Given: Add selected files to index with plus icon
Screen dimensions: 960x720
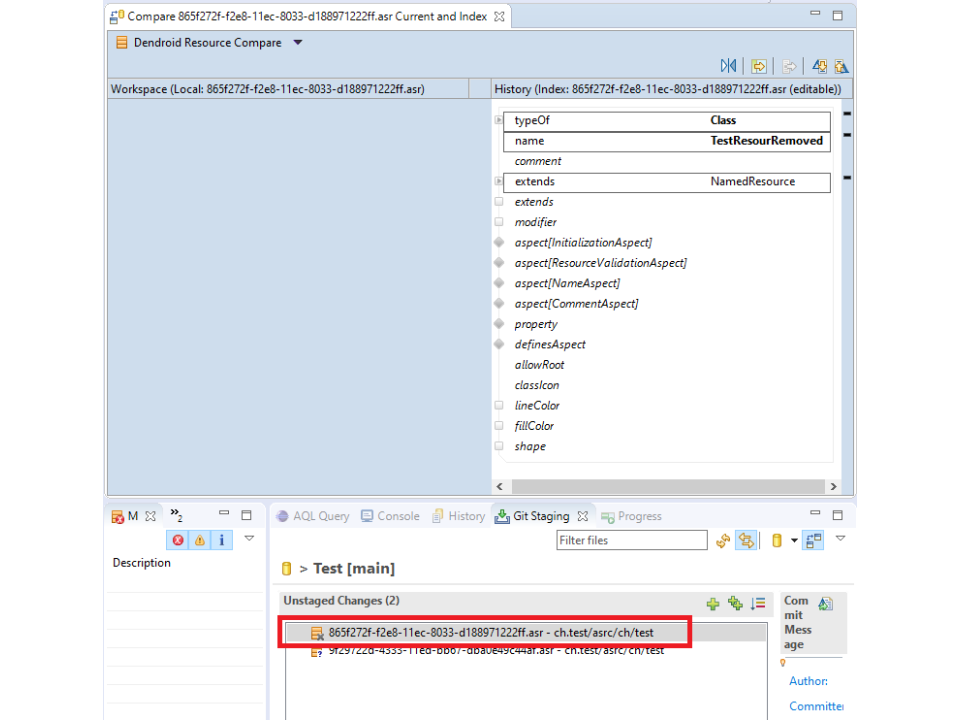Looking at the screenshot, I should click(713, 603).
